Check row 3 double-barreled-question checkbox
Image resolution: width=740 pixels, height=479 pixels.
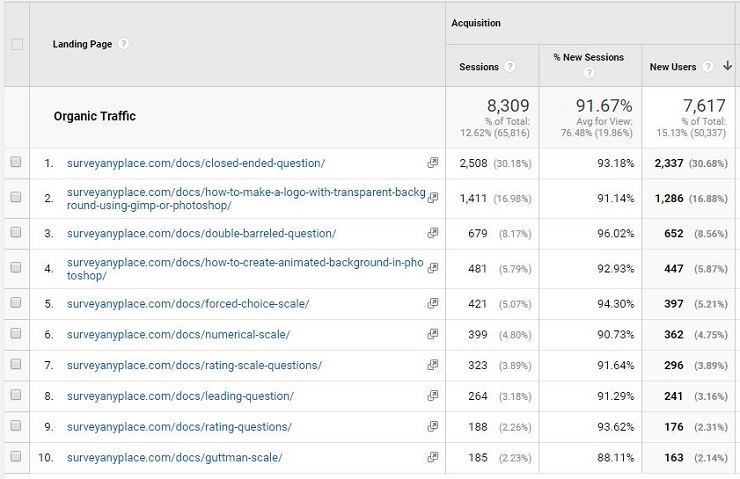(x=16, y=232)
